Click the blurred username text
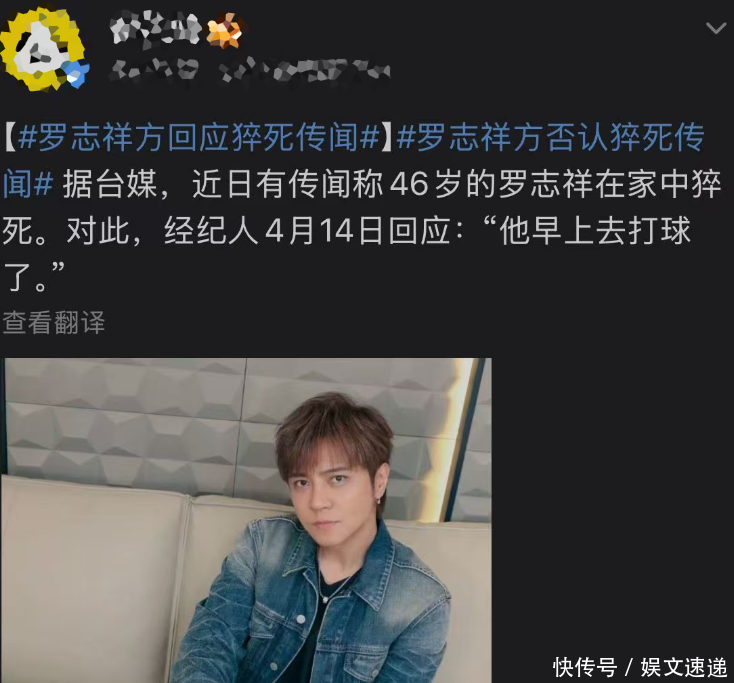 [x=156, y=30]
